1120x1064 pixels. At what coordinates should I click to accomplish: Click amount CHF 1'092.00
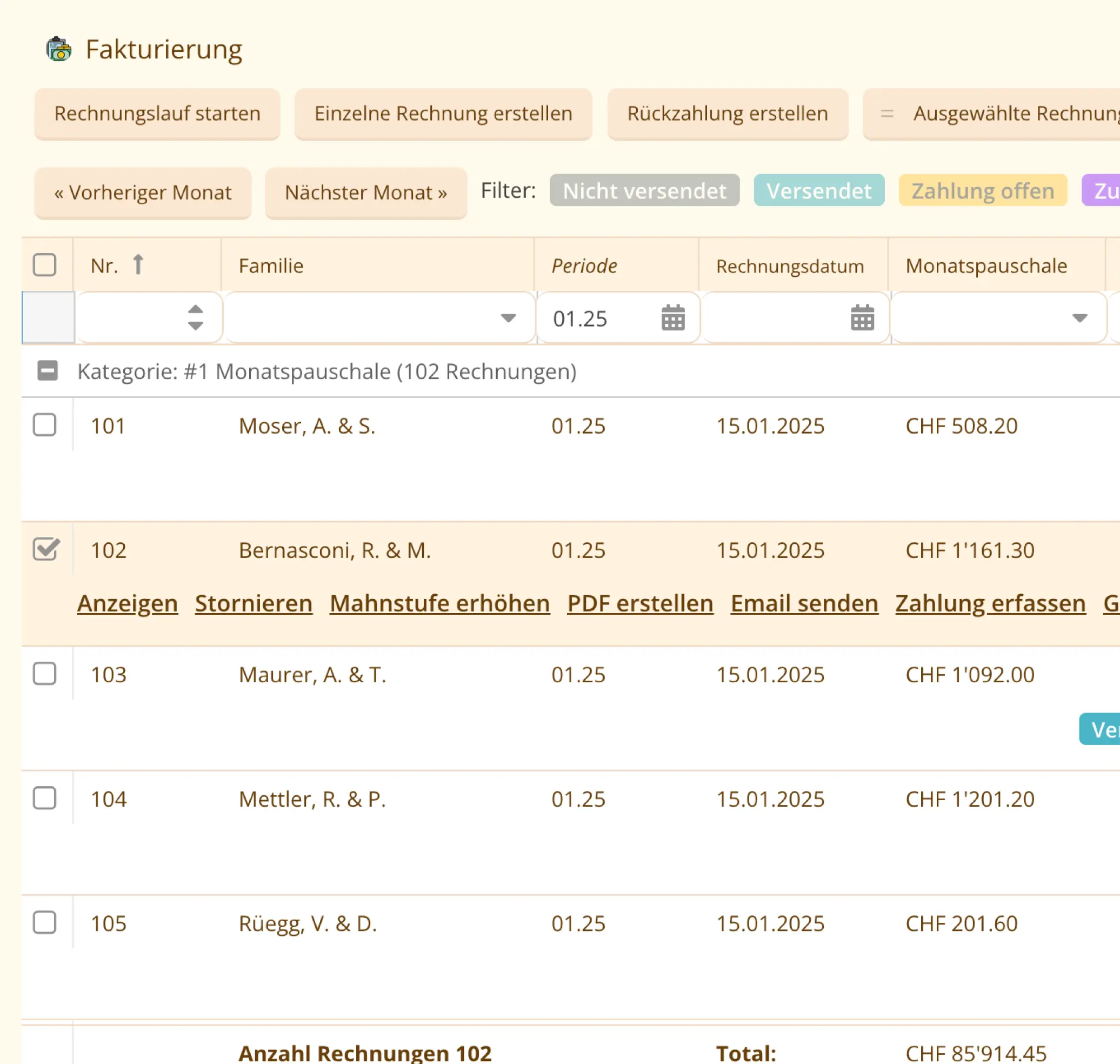tap(970, 674)
